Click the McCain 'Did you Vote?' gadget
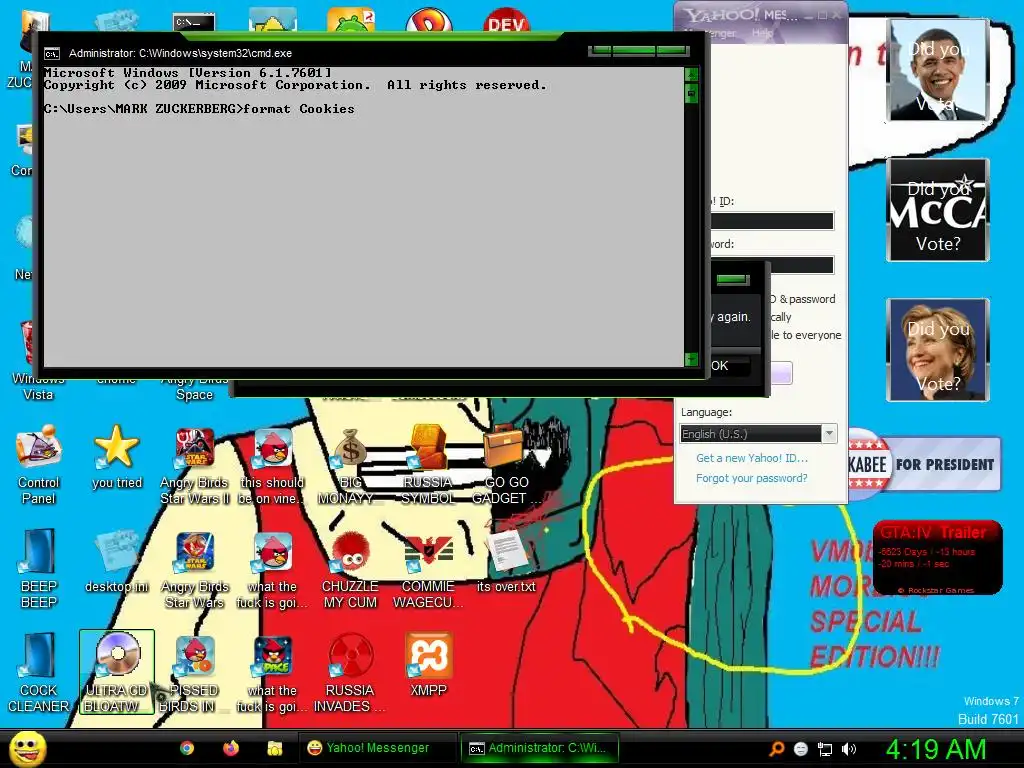Image resolution: width=1024 pixels, height=768 pixels. (938, 210)
